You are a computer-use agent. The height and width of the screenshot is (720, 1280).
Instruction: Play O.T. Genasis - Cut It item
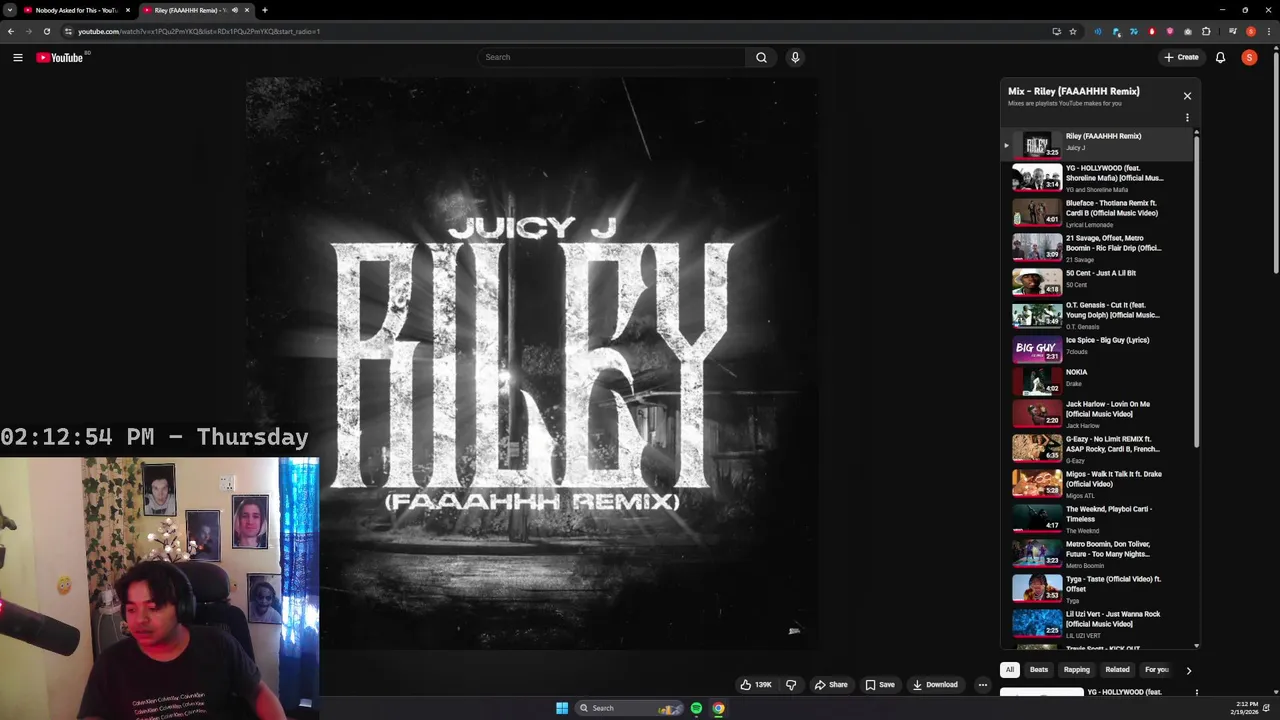click(x=1097, y=316)
